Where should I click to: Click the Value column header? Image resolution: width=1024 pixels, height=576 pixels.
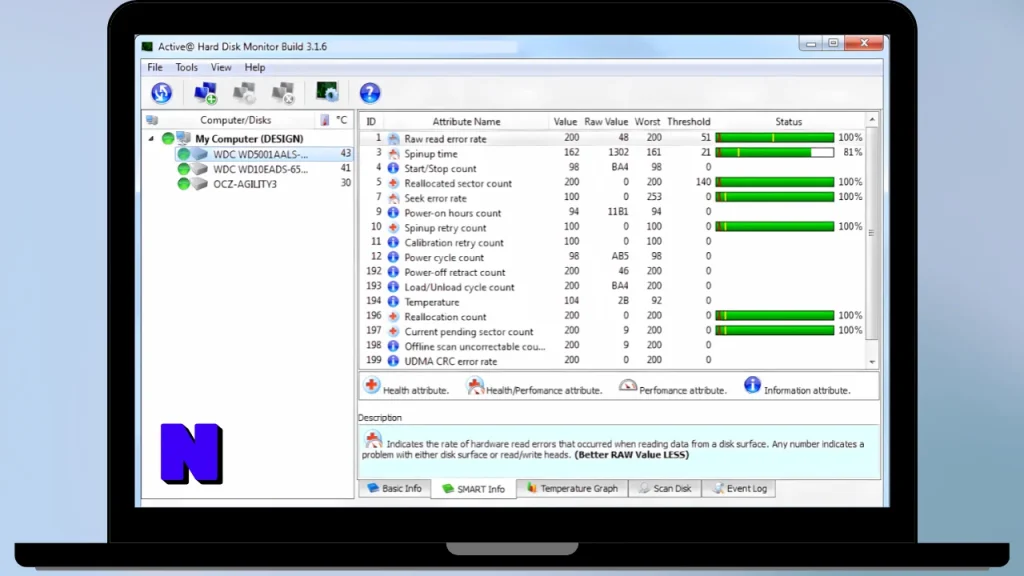click(565, 121)
